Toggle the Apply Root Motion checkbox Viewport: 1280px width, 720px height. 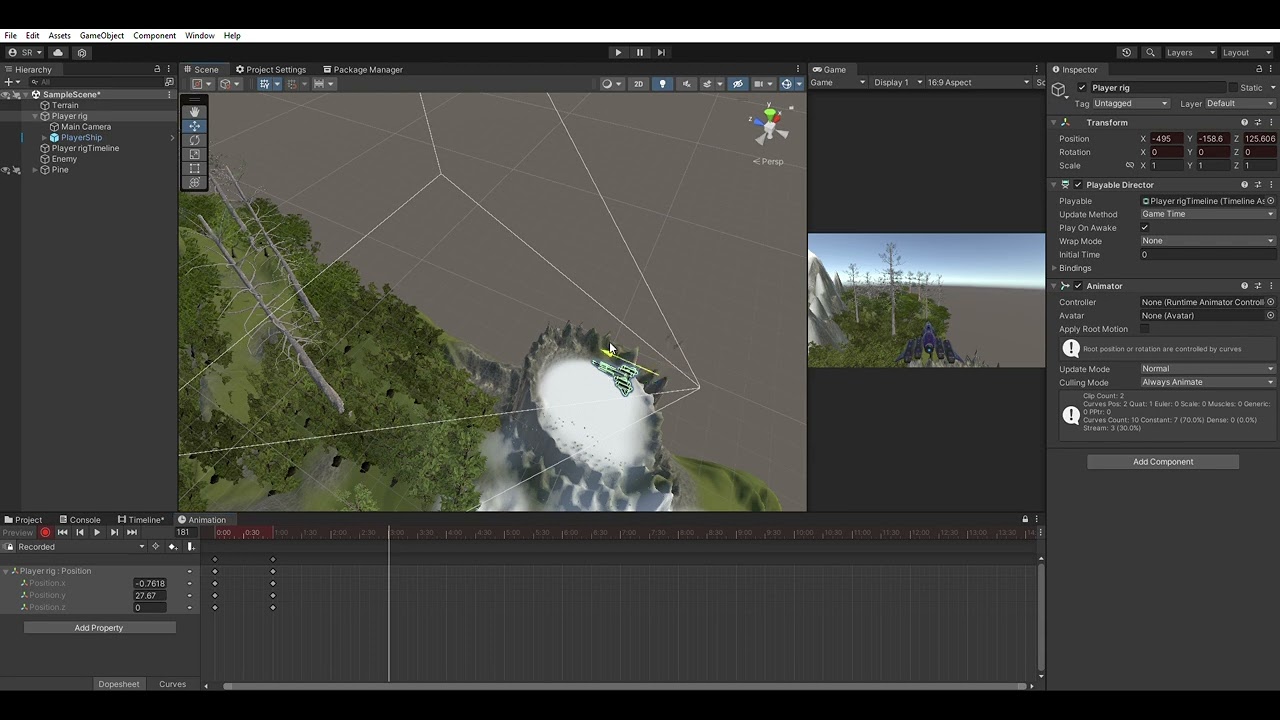pos(1144,328)
